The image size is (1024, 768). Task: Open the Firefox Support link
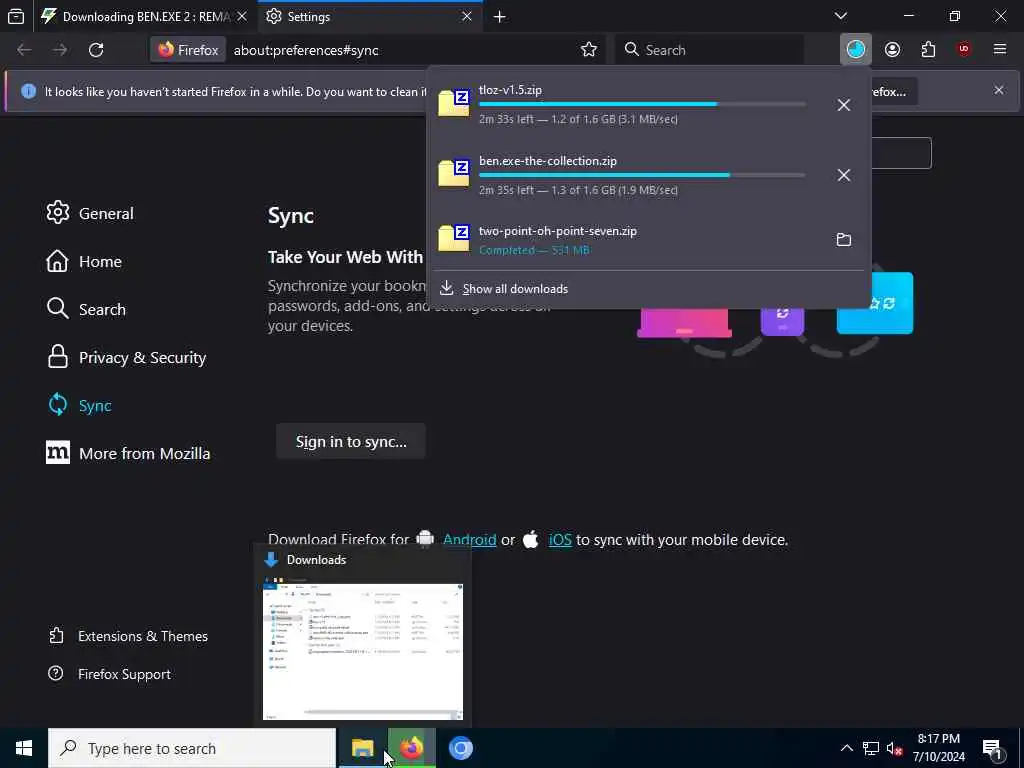tap(110, 674)
